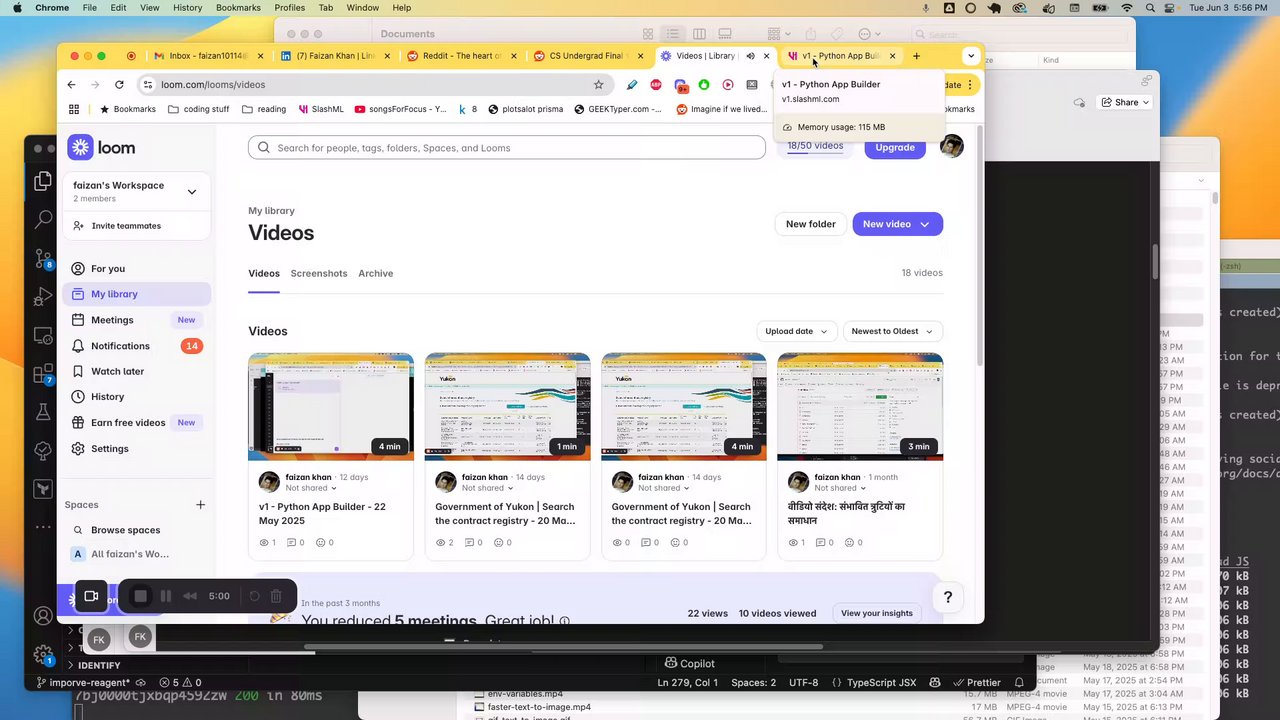
Task: Open the help question mark button
Action: coord(947,597)
